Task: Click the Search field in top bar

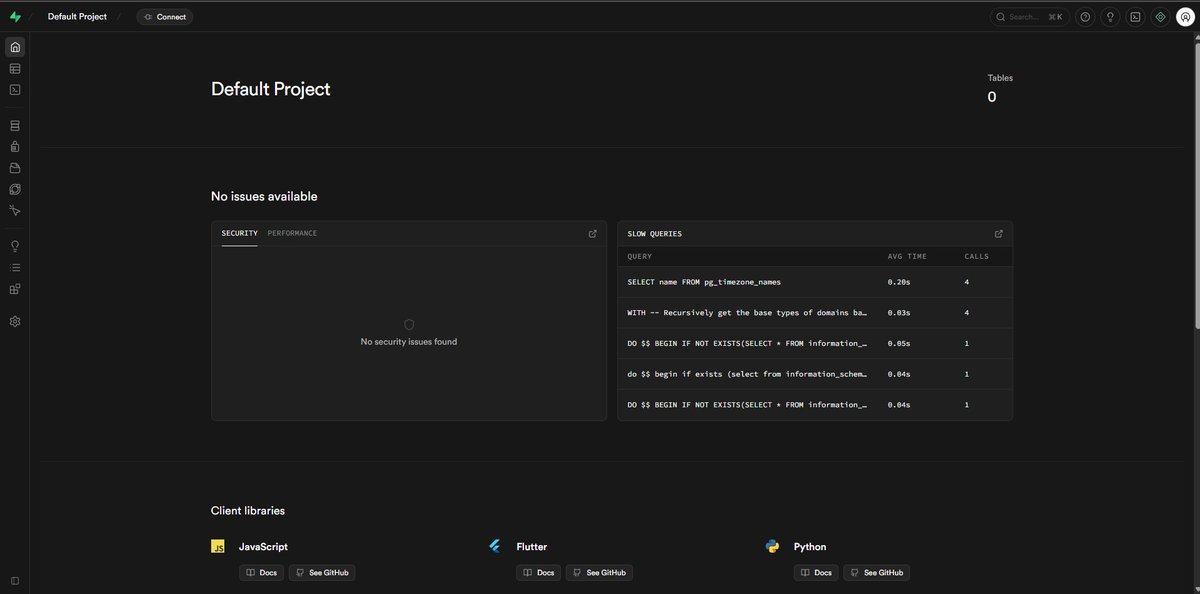Action: pyautogui.click(x=1029, y=17)
